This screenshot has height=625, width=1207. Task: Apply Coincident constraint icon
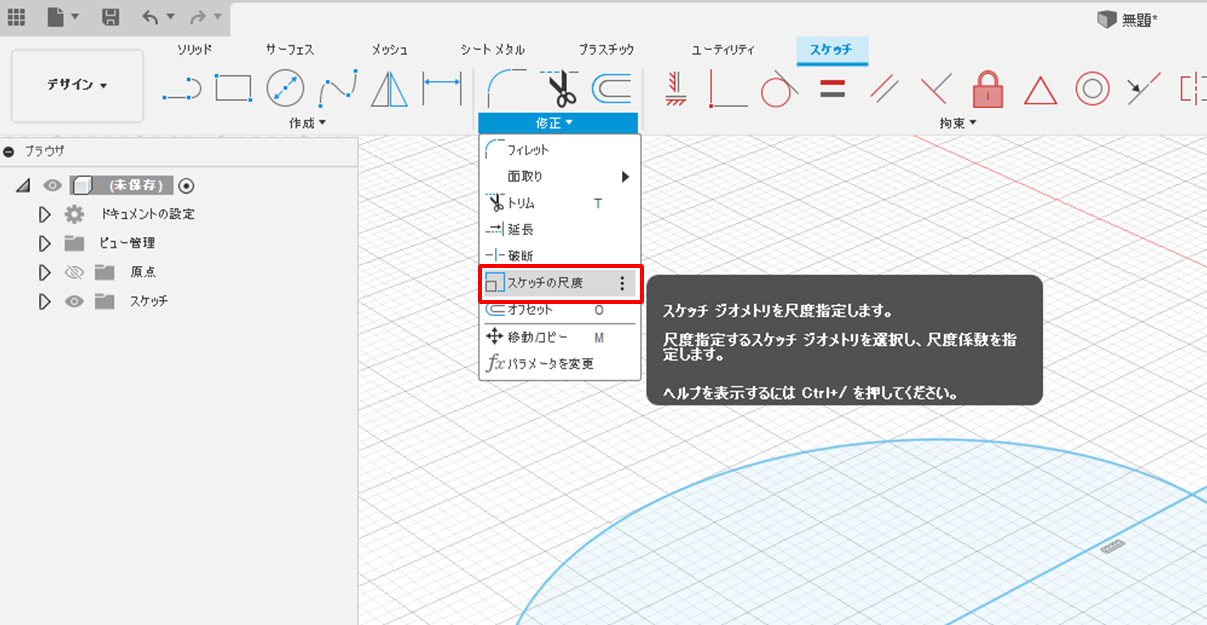727,89
